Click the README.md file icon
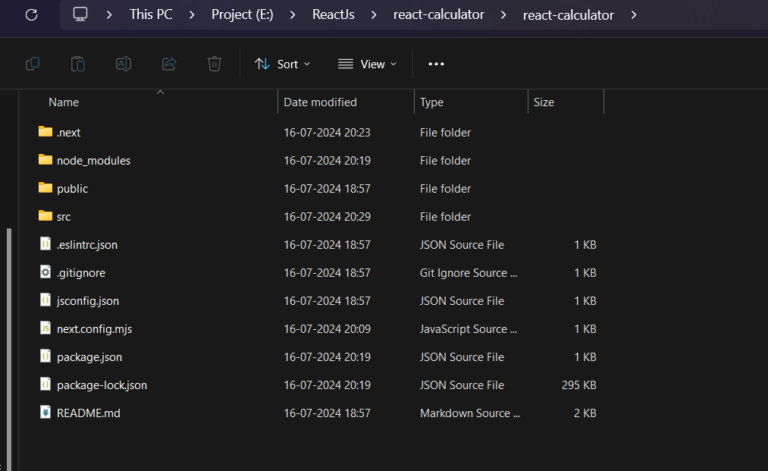Screen dimensions: 768x471 coord(46,412)
